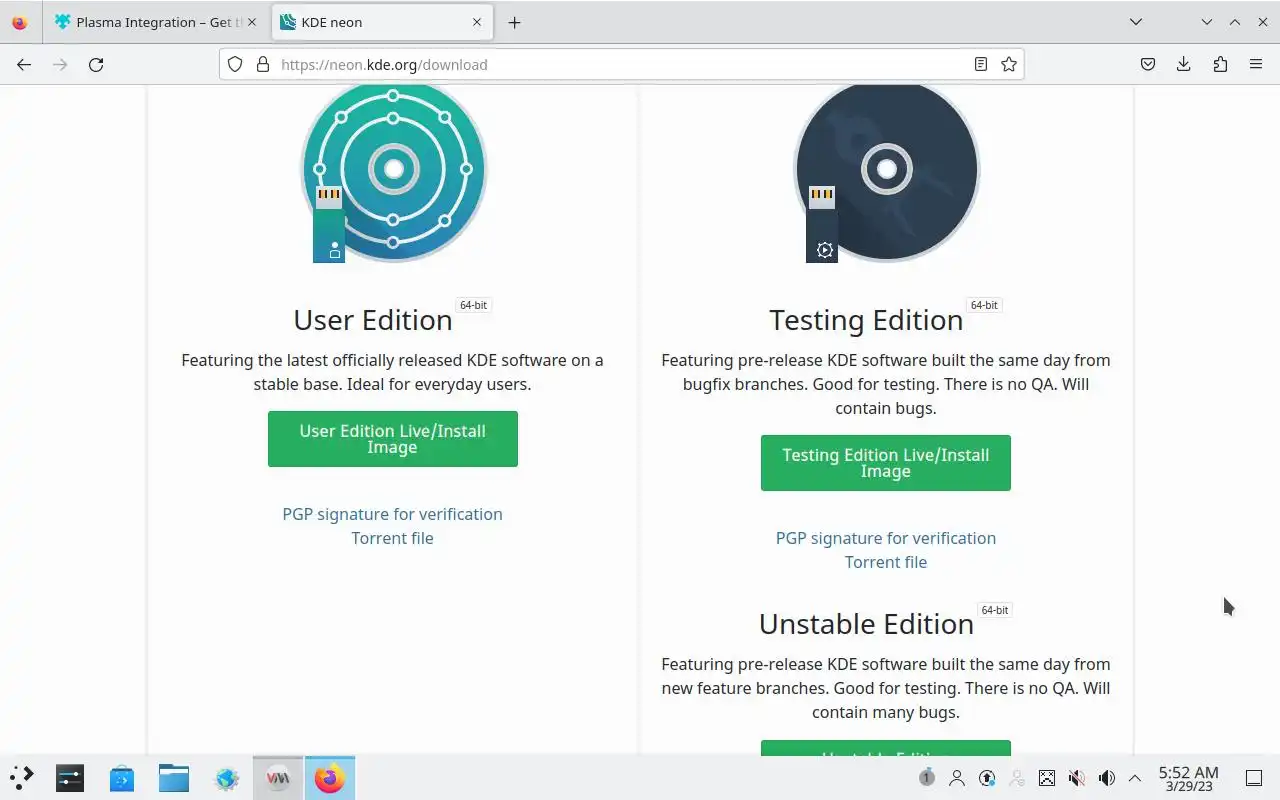Image resolution: width=1280 pixels, height=800 pixels.
Task: Click the Show Desktop button
Action: pyautogui.click(x=1254, y=778)
